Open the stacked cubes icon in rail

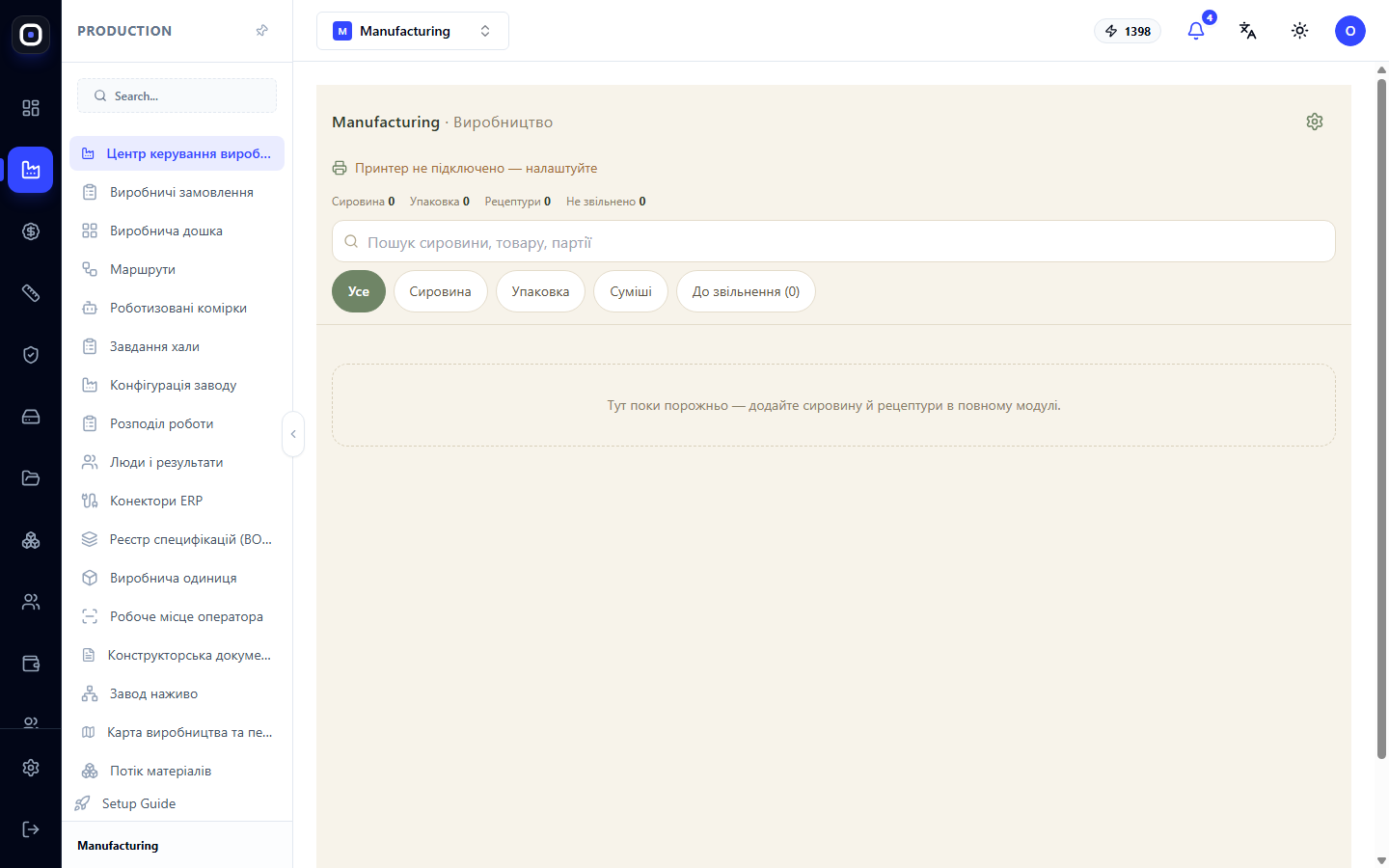(x=31, y=540)
